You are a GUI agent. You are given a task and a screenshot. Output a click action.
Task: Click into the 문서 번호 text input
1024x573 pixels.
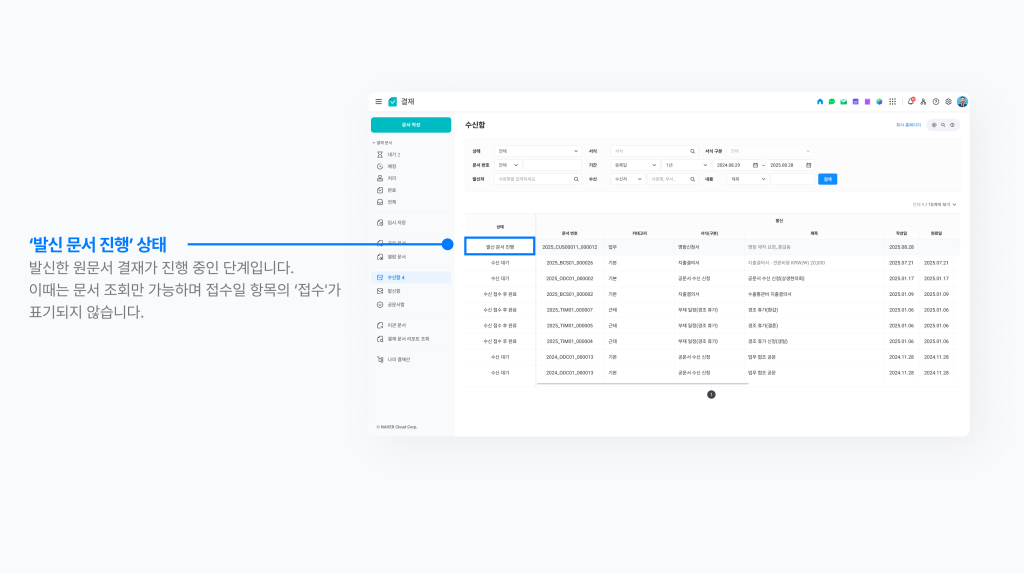[552, 165]
